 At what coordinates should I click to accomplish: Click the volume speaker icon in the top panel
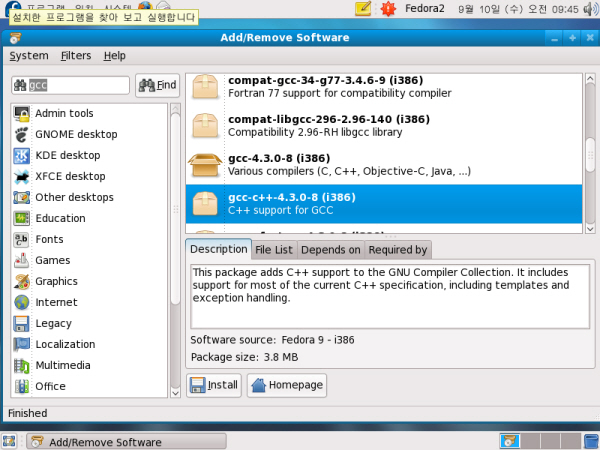591,9
